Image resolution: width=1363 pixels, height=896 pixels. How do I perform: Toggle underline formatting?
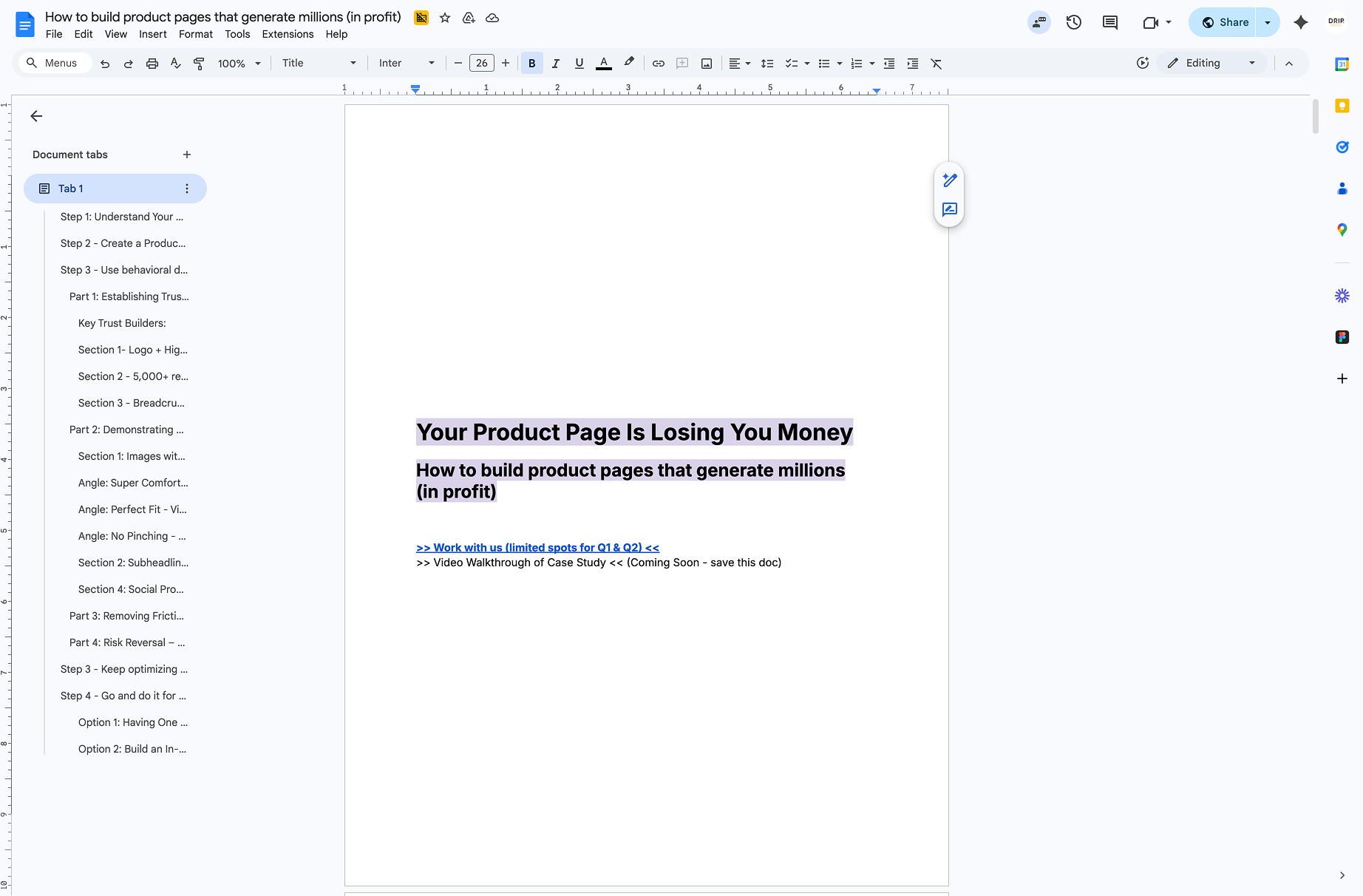click(x=579, y=64)
